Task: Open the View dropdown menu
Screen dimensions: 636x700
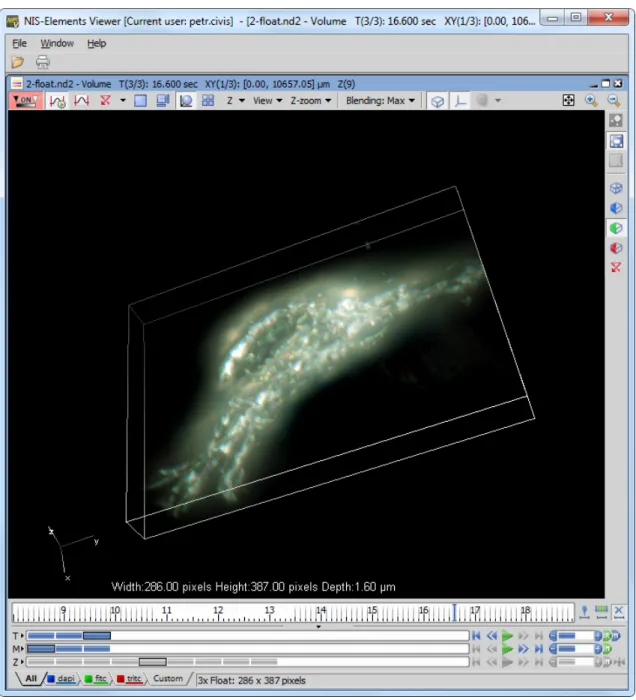Action: pyautogui.click(x=267, y=100)
